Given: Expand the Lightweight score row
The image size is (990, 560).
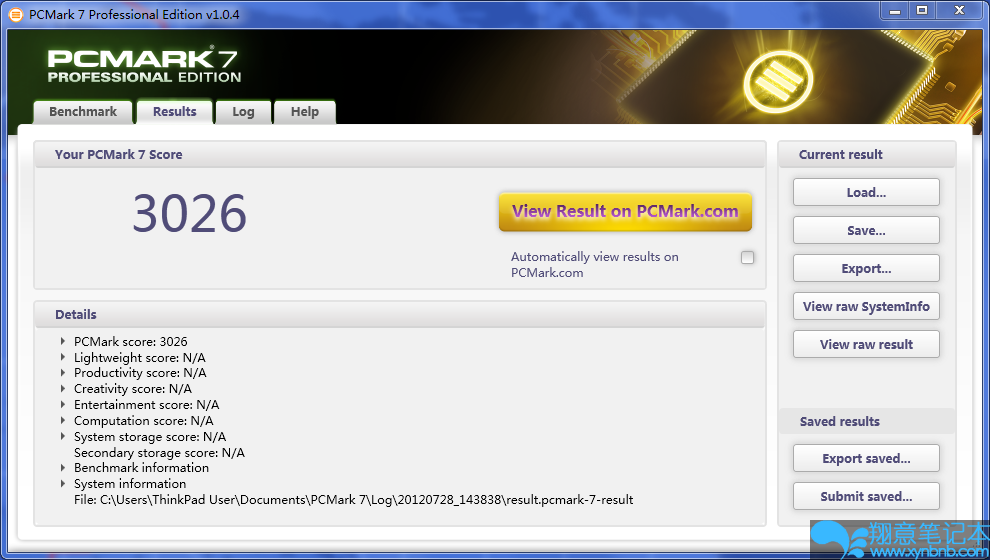Looking at the screenshot, I should 63,357.
